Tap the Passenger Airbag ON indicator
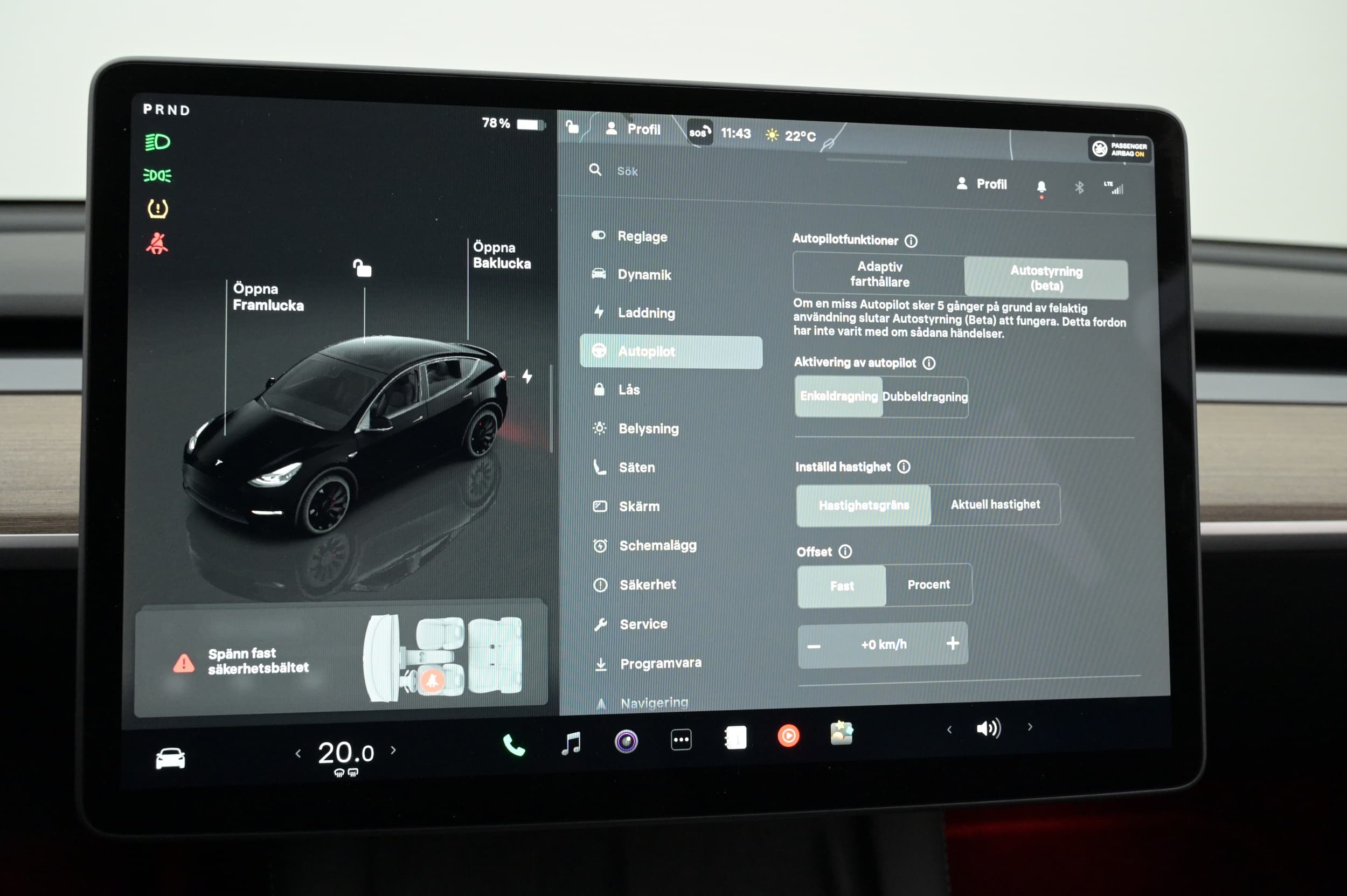Screen dimensions: 1347x896 [x=1119, y=149]
